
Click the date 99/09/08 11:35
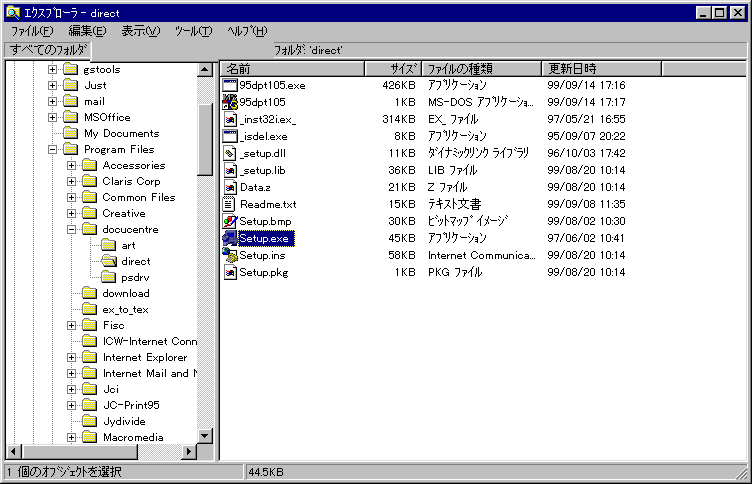click(x=586, y=204)
